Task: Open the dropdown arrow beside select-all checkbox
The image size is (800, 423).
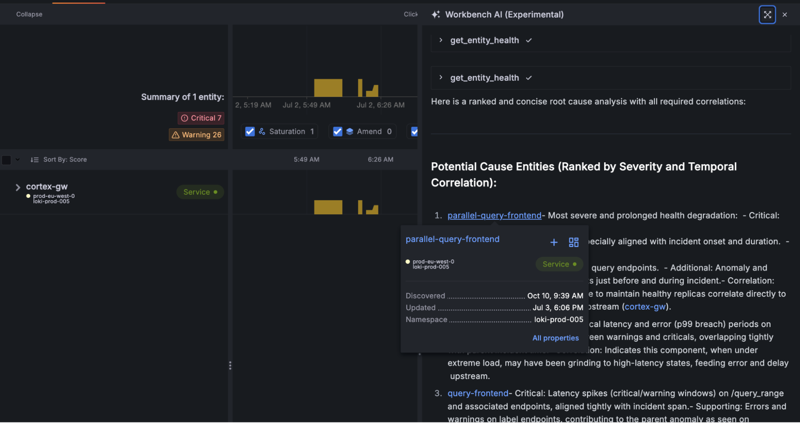Action: tap(17, 160)
